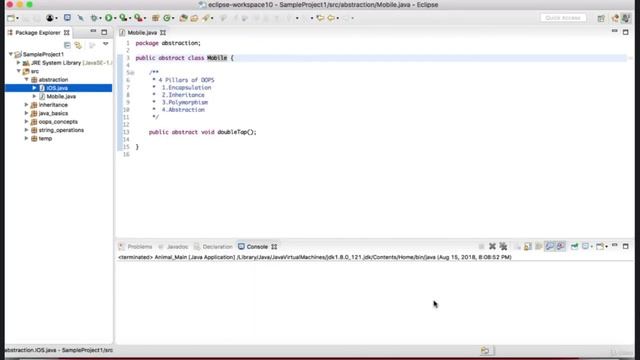Collapse the SampleProject1 tree node
Image resolution: width=640 pixels, height=360 pixels.
(11, 54)
